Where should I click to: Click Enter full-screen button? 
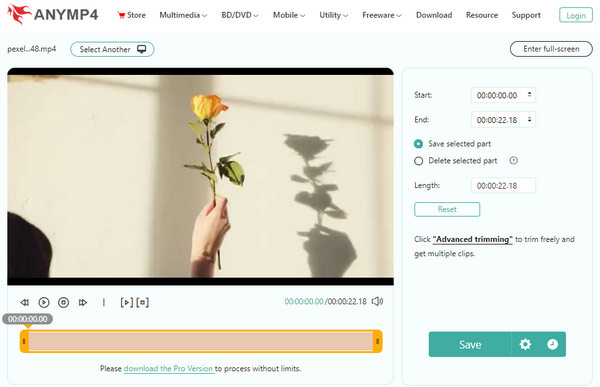coord(551,49)
